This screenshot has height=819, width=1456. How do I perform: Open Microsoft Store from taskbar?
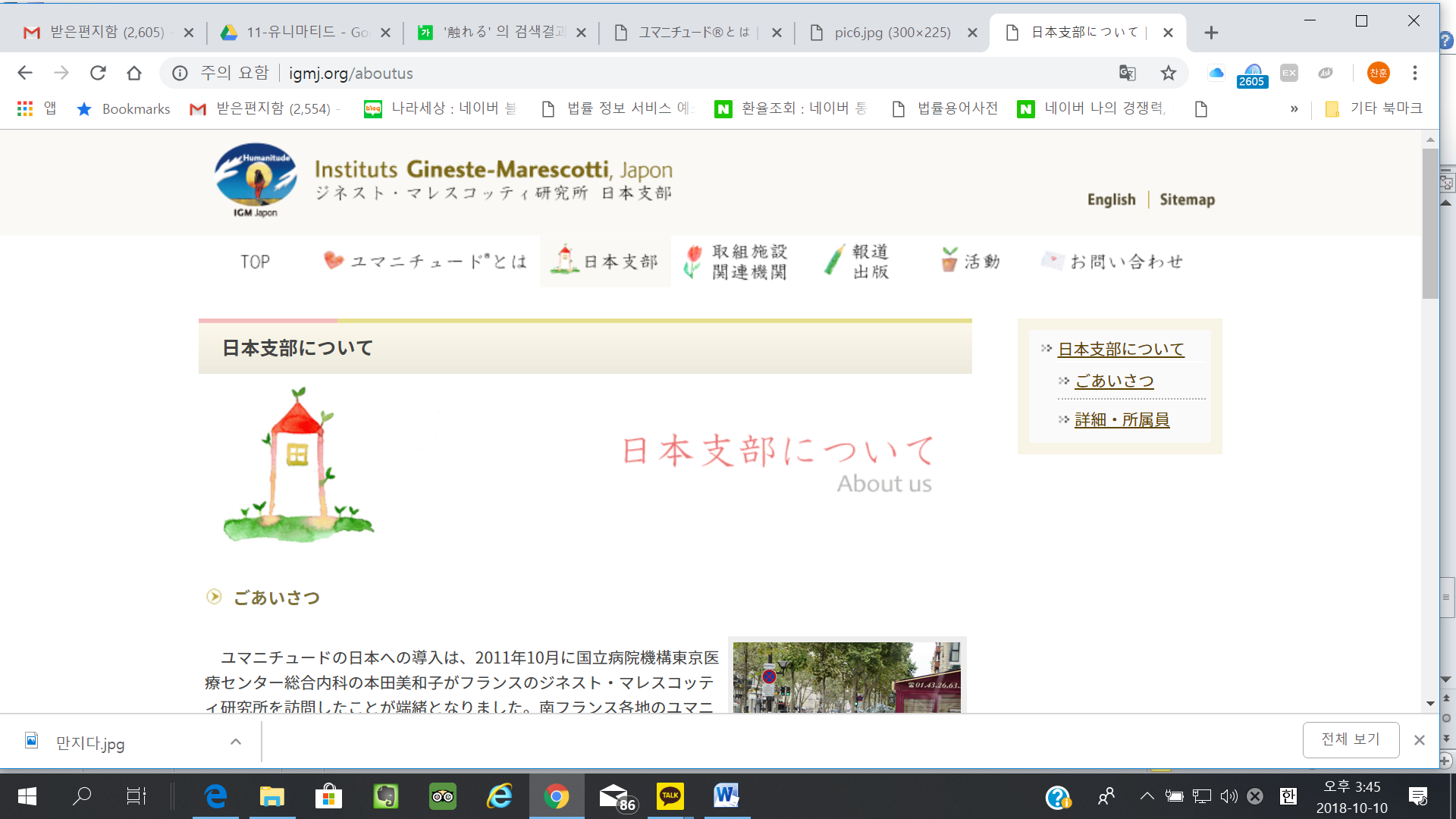point(329,796)
